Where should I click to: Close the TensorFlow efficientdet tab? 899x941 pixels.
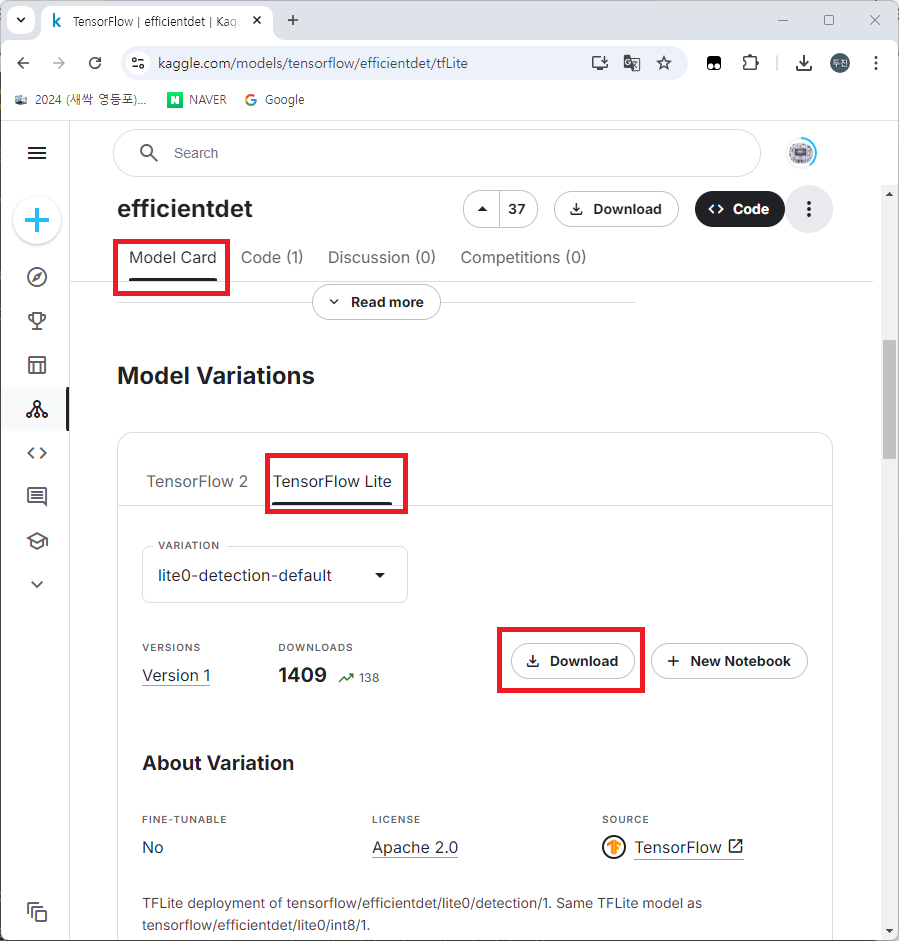coord(257,20)
